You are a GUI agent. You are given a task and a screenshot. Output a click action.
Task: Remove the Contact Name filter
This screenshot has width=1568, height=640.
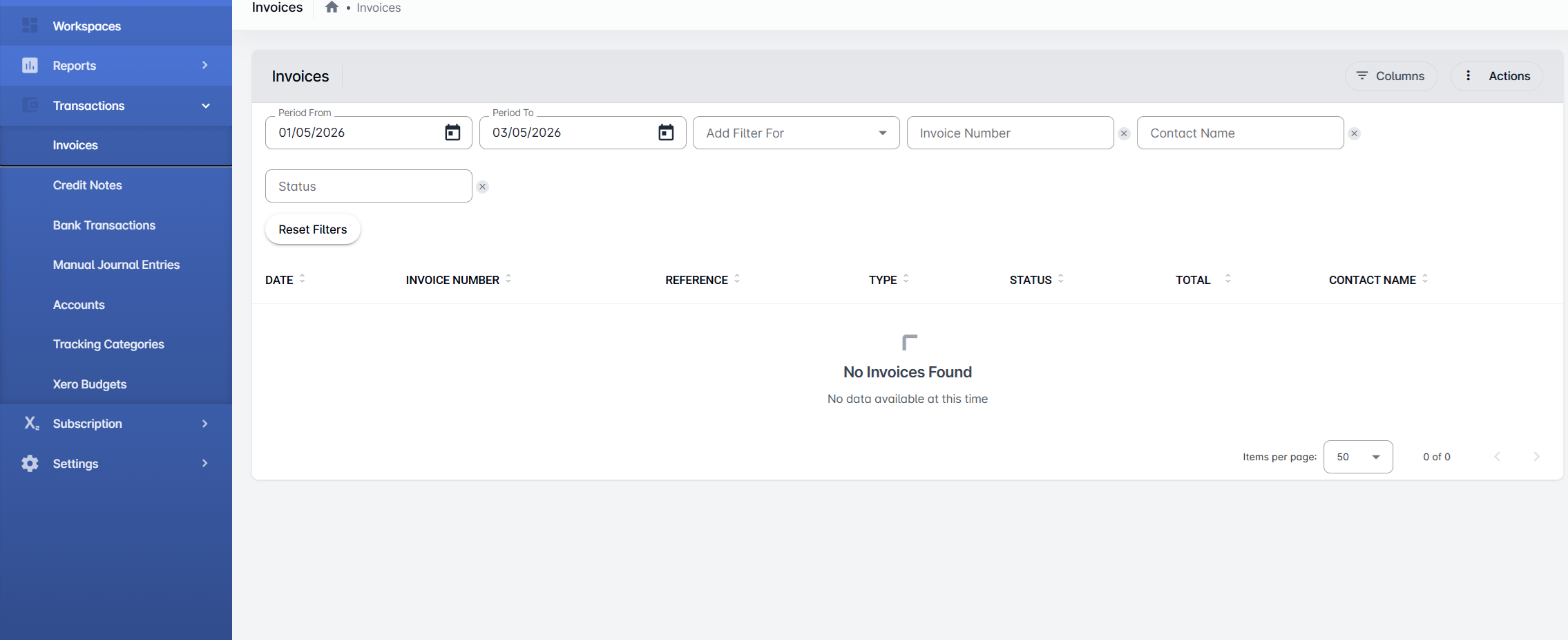coord(1354,133)
